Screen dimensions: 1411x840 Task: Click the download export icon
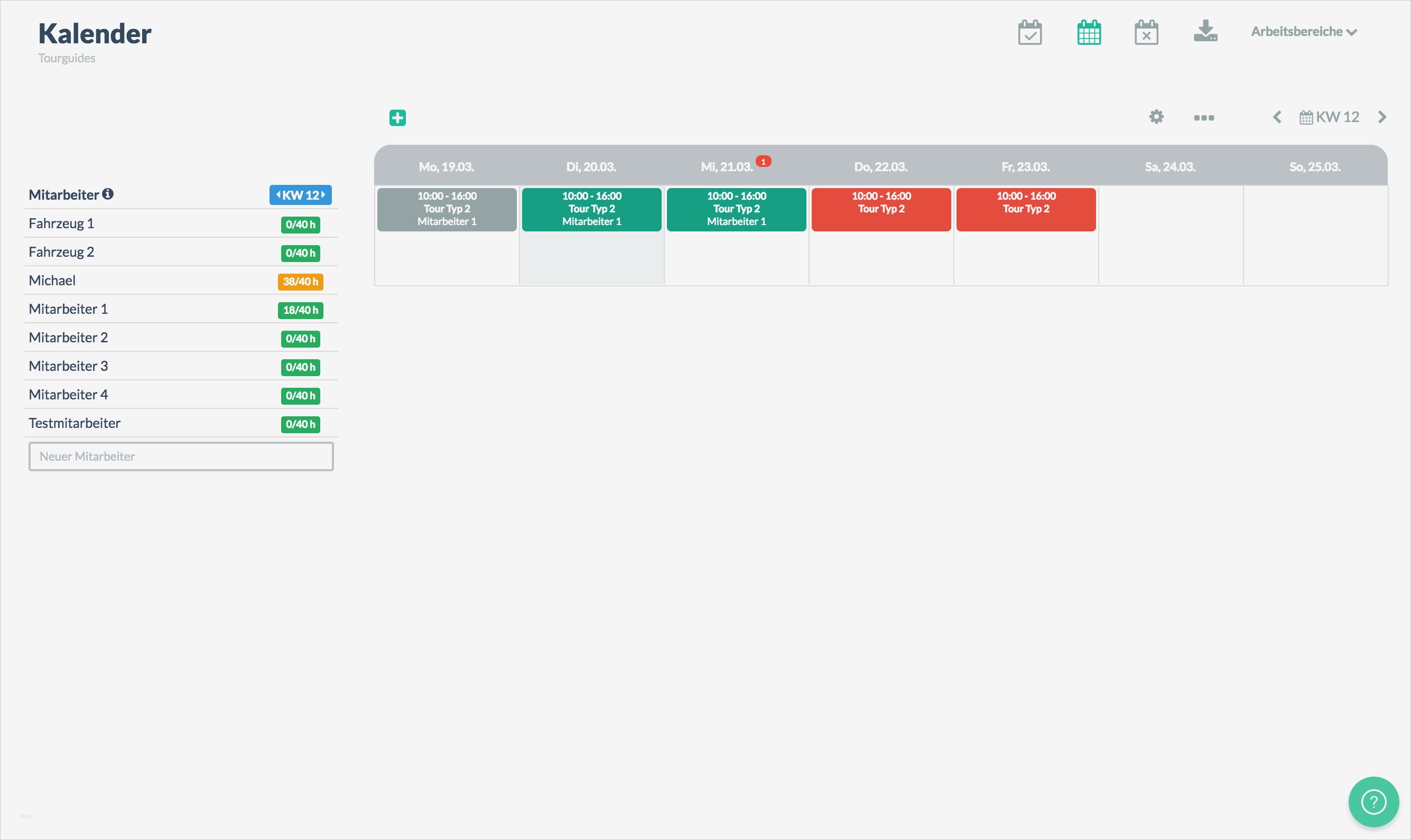(x=1205, y=31)
